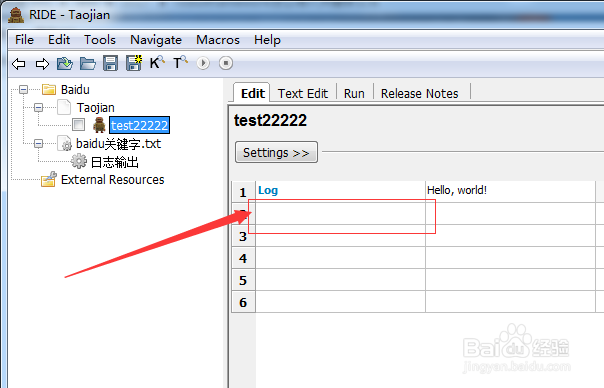Click the 'Hello, world!' argument cell
The height and width of the screenshot is (388, 604).
510,191
